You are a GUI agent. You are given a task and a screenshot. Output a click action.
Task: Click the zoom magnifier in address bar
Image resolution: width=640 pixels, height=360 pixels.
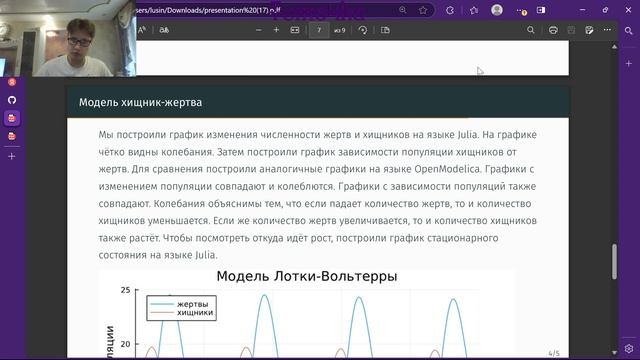[x=403, y=10]
